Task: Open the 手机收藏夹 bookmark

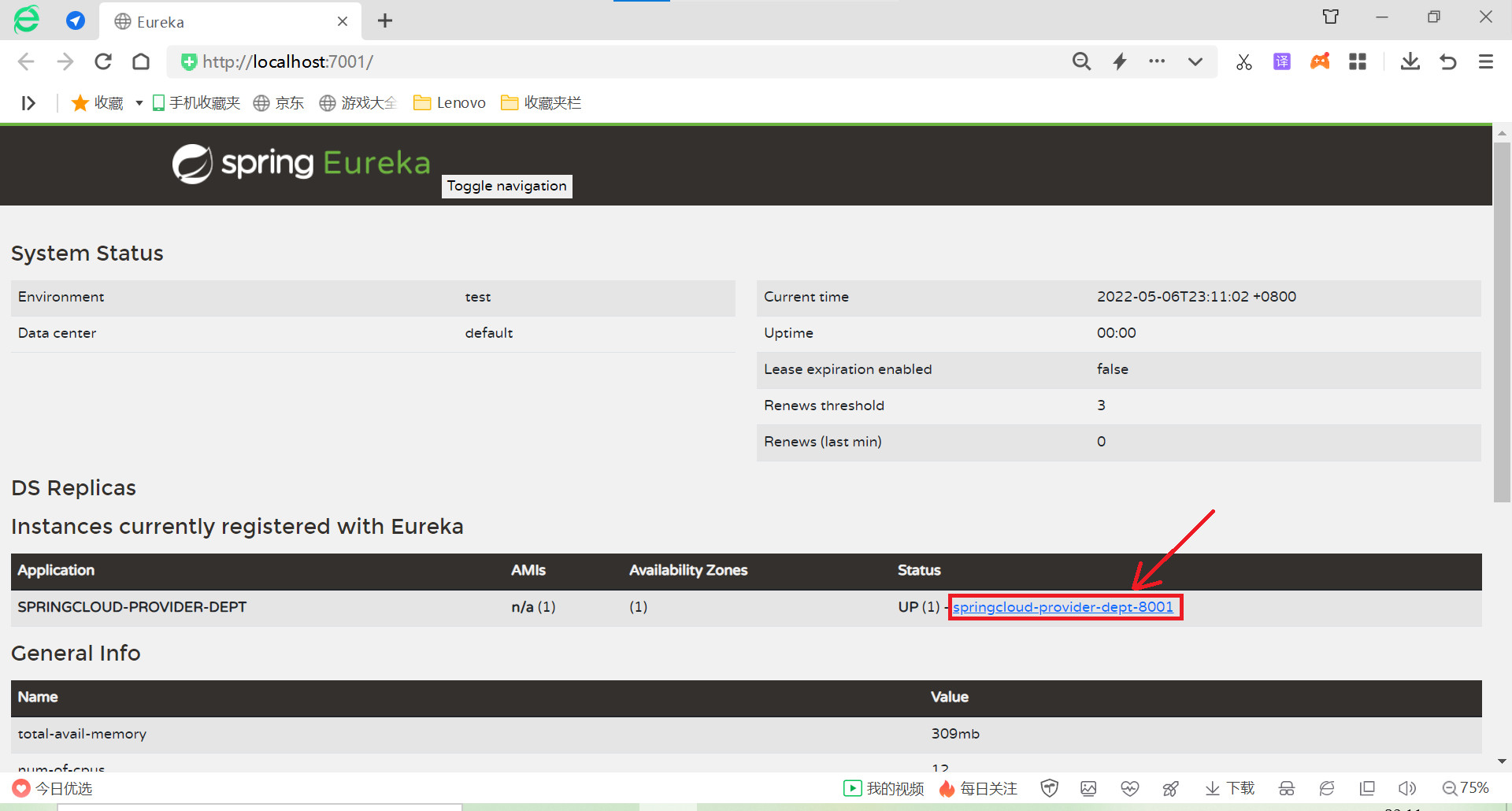Action: point(196,103)
